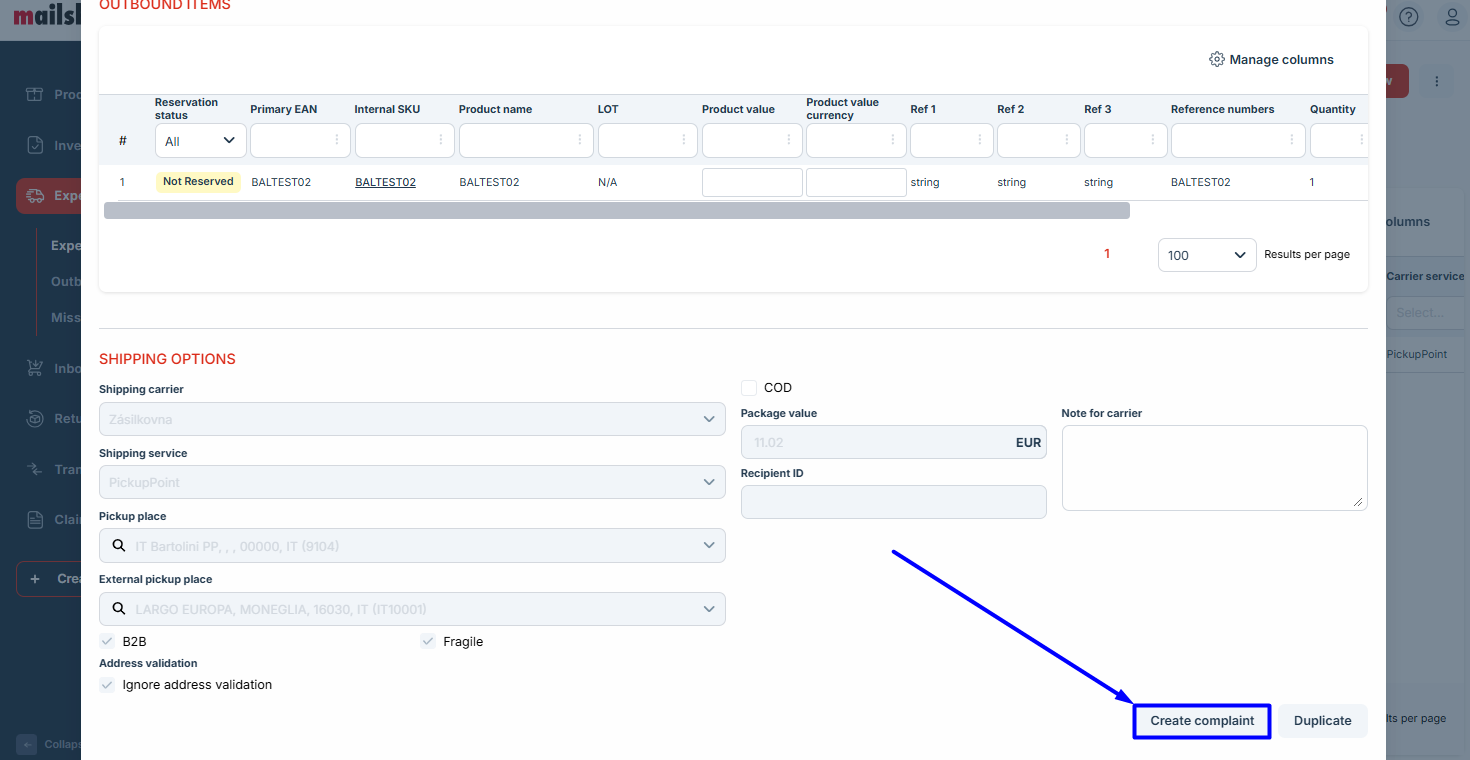Toggle Ignore address validation checkbox
The width and height of the screenshot is (1470, 760).
107,685
